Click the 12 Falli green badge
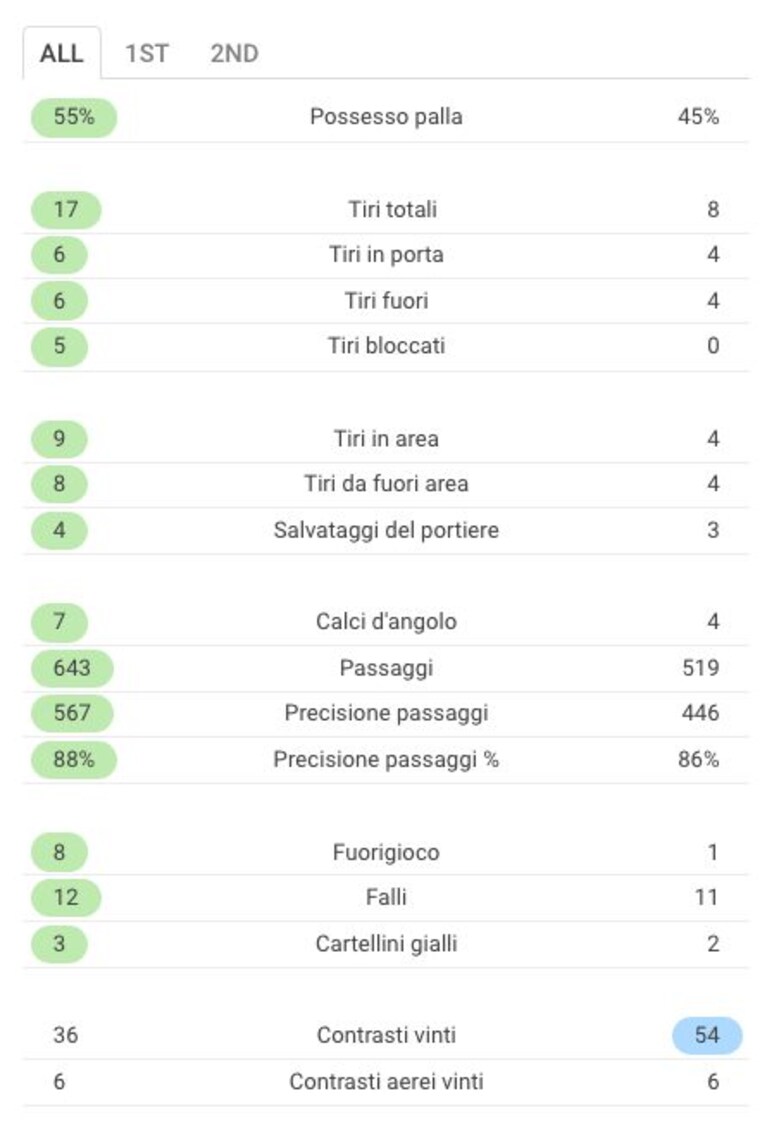This screenshot has height=1122, width=767. [x=66, y=897]
